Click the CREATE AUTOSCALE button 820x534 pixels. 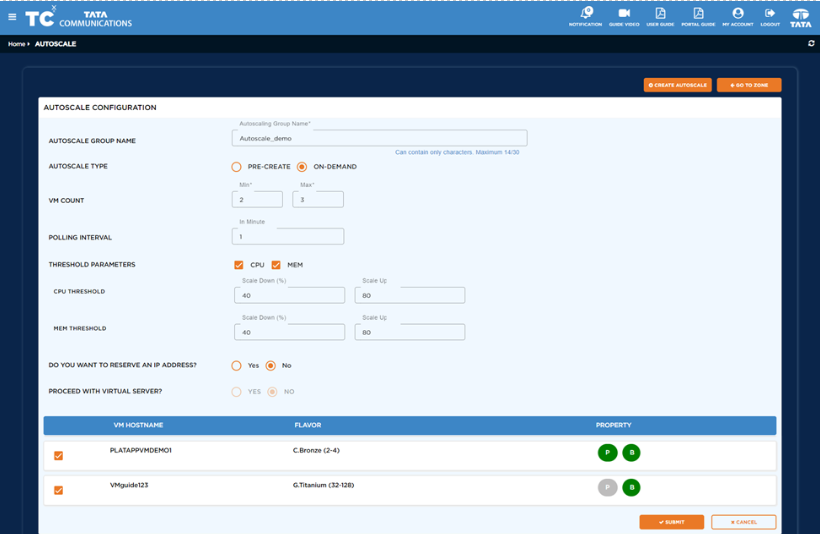tap(677, 85)
